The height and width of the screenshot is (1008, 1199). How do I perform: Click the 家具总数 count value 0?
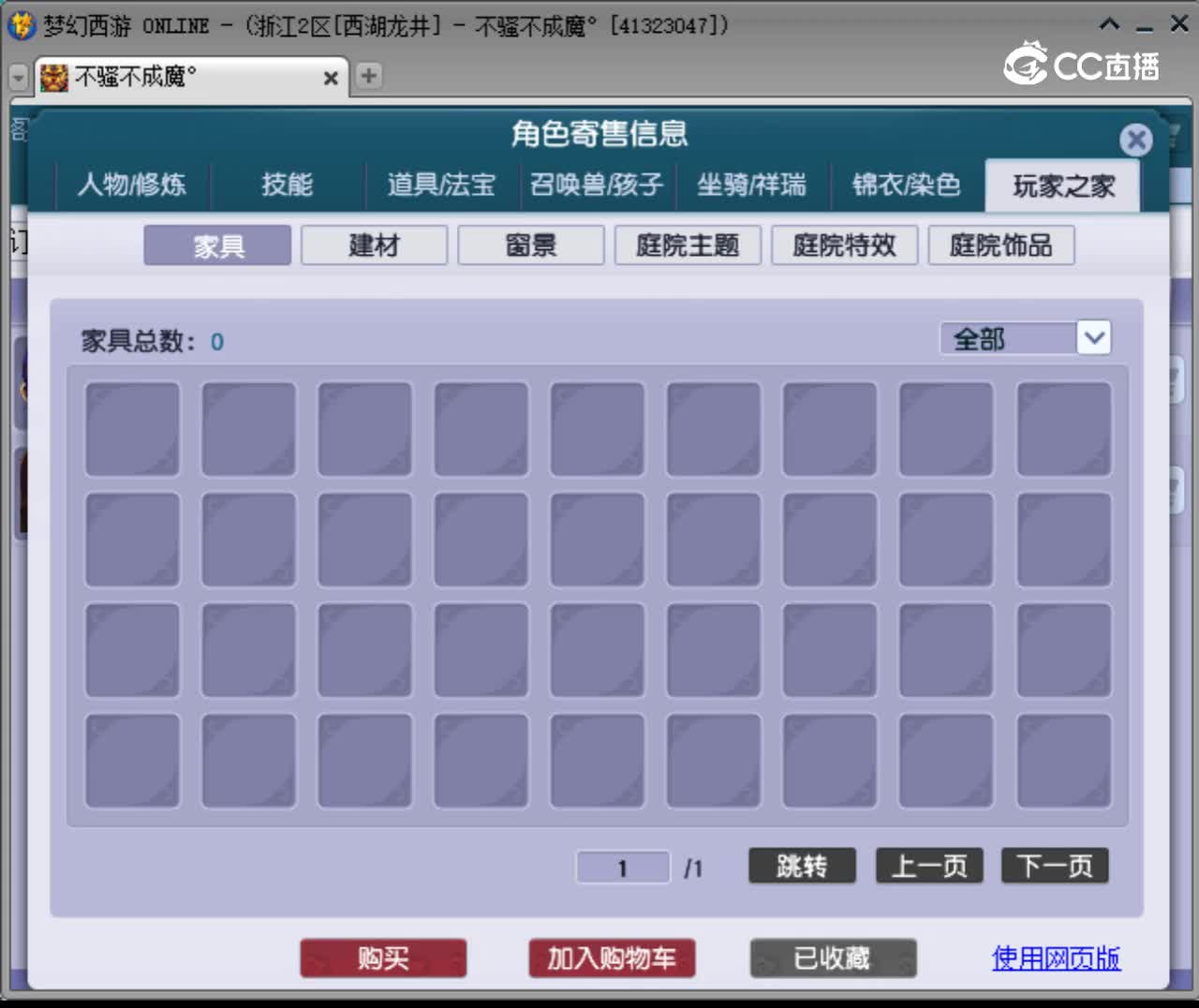point(217,342)
